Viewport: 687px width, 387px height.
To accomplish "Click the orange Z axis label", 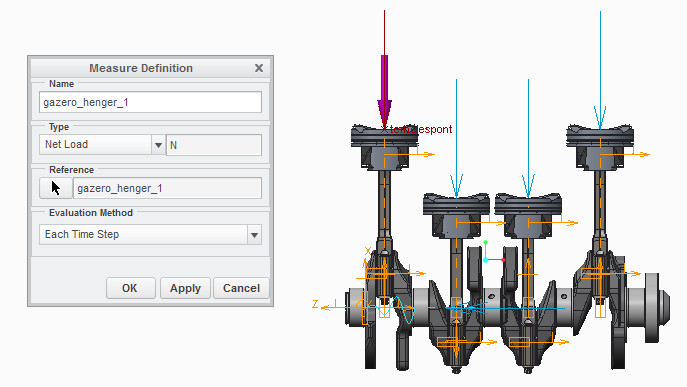I will pos(315,304).
